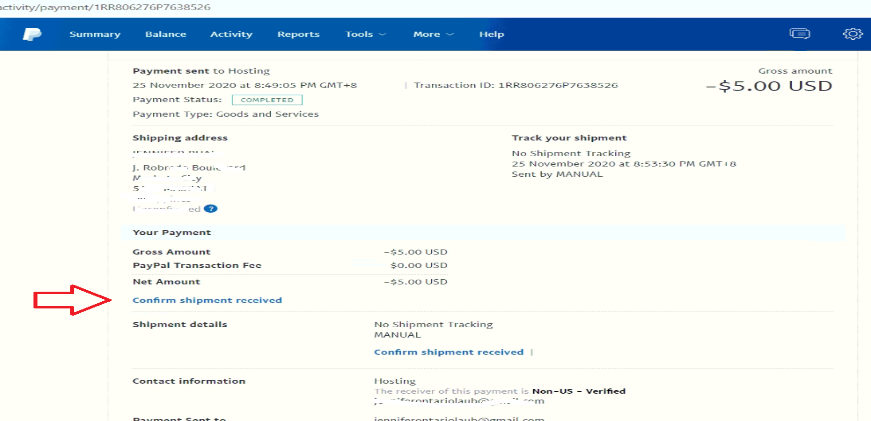The image size is (871, 421).
Task: Click the 25 November 2020 8:49:05 PM date
Action: (x=244, y=86)
